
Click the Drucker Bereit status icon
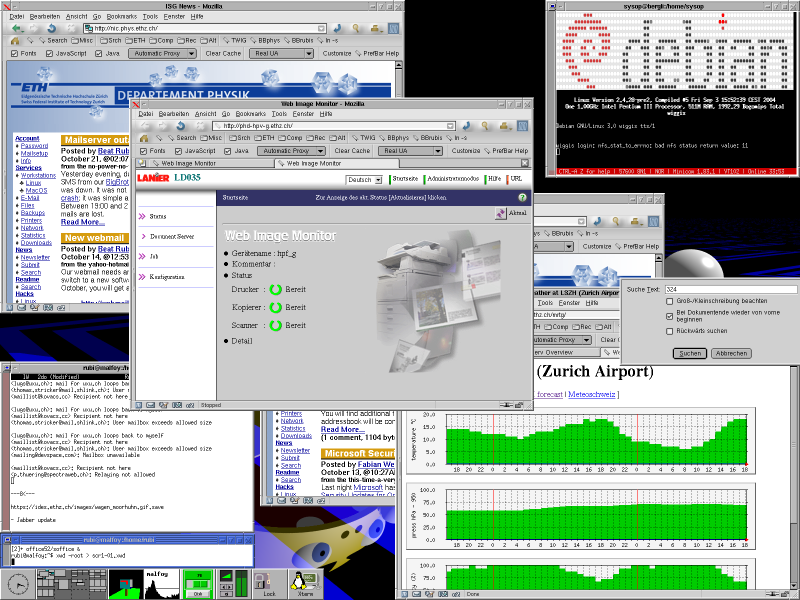click(x=276, y=289)
